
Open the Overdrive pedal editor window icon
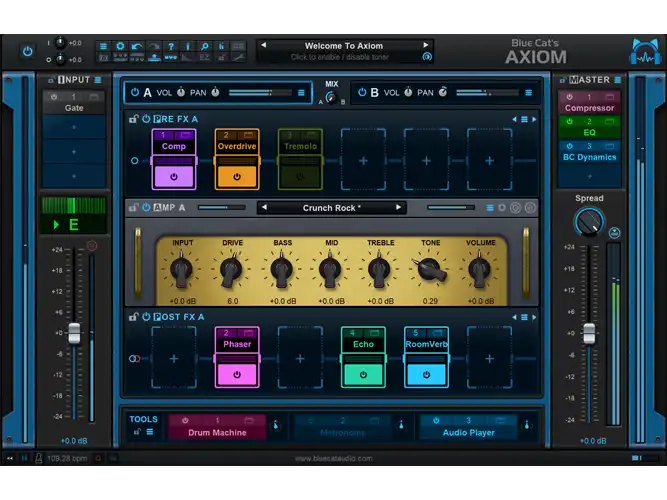(x=248, y=135)
